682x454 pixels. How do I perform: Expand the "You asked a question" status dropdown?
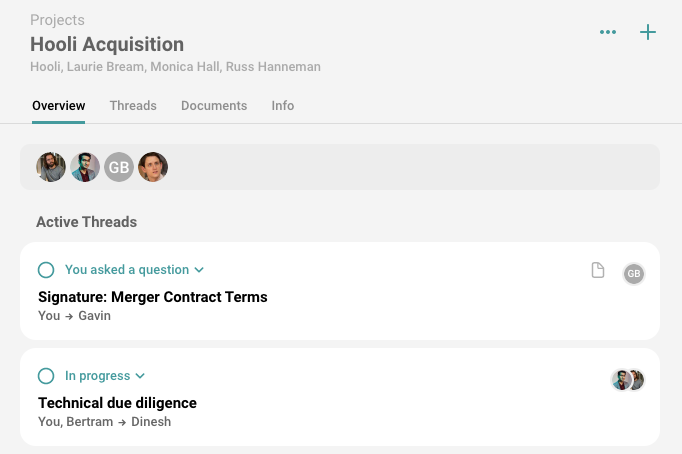pyautogui.click(x=134, y=270)
